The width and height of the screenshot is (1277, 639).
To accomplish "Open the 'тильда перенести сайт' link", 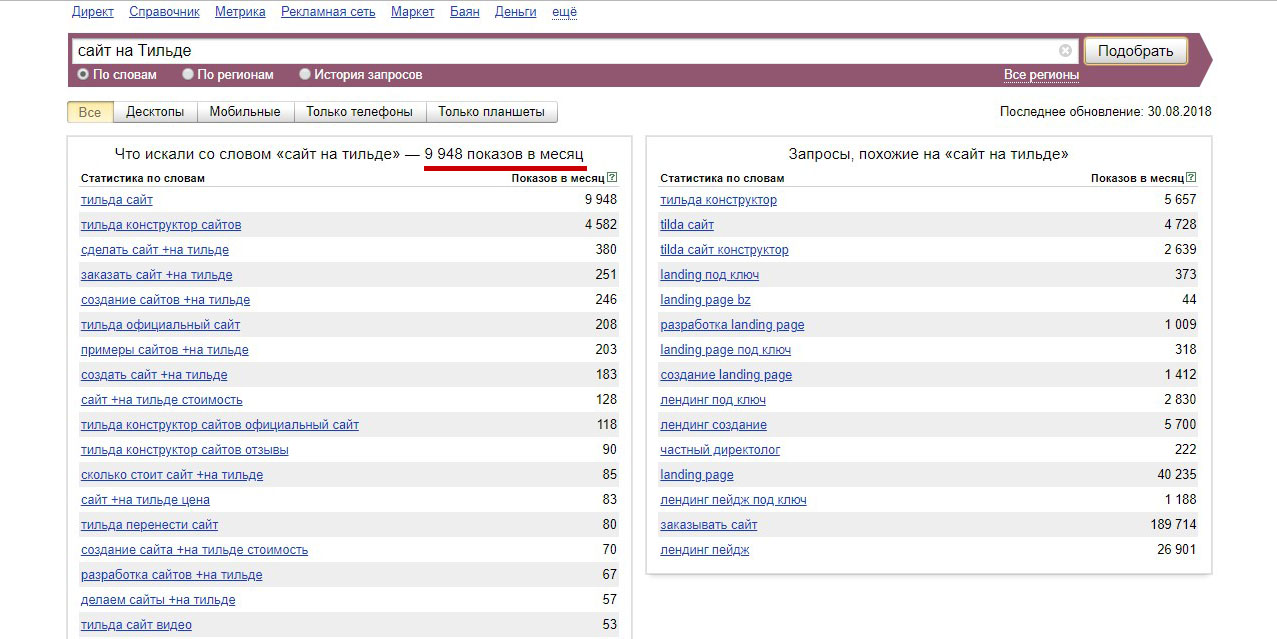I will point(149,525).
